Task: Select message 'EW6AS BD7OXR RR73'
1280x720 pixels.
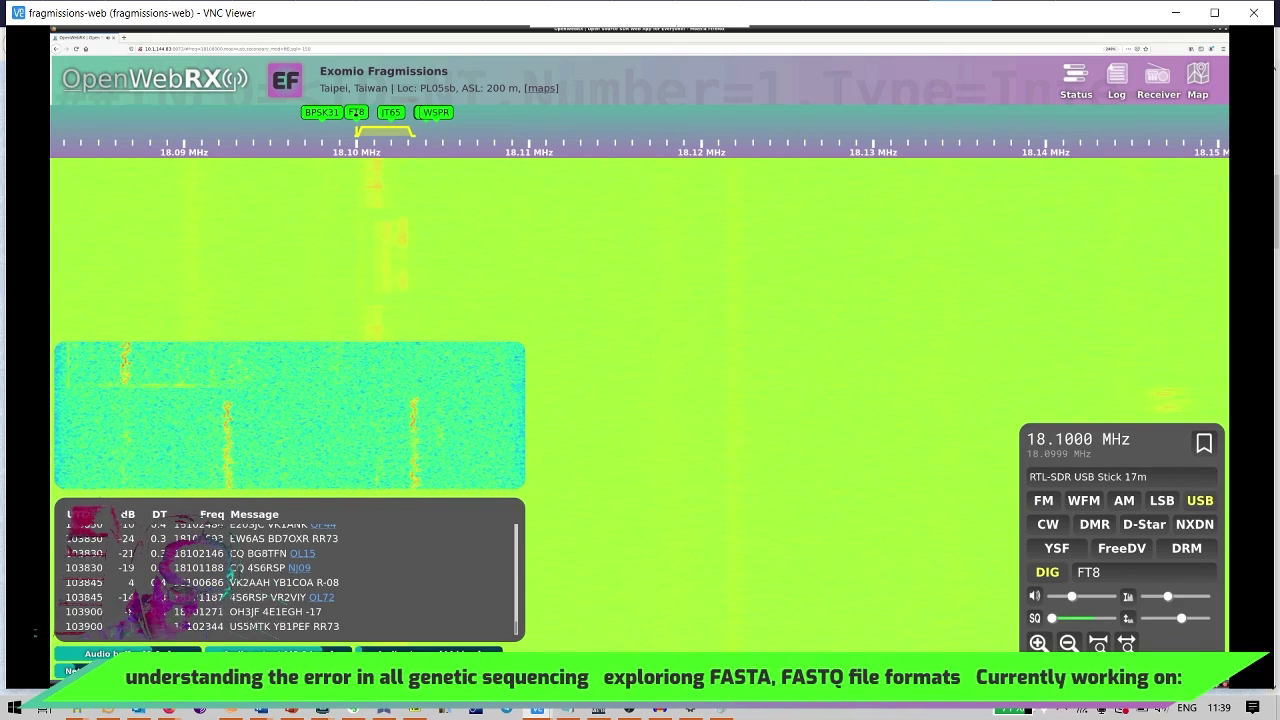Action: pos(284,539)
